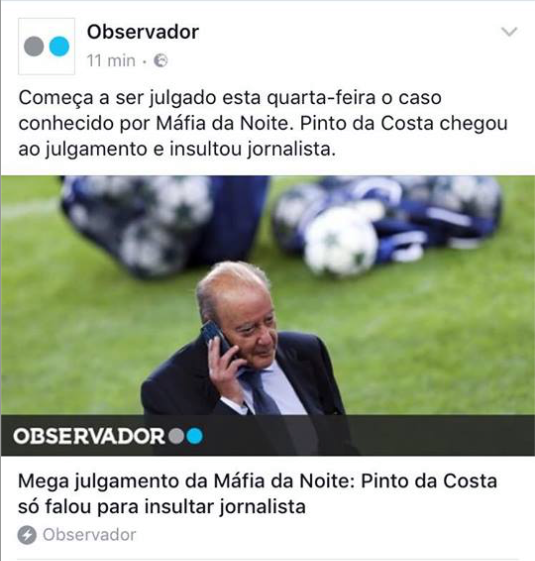Screen dimensions: 535x561
Task: Click the sharp soccer ball in photo
Action: click(x=341, y=244)
